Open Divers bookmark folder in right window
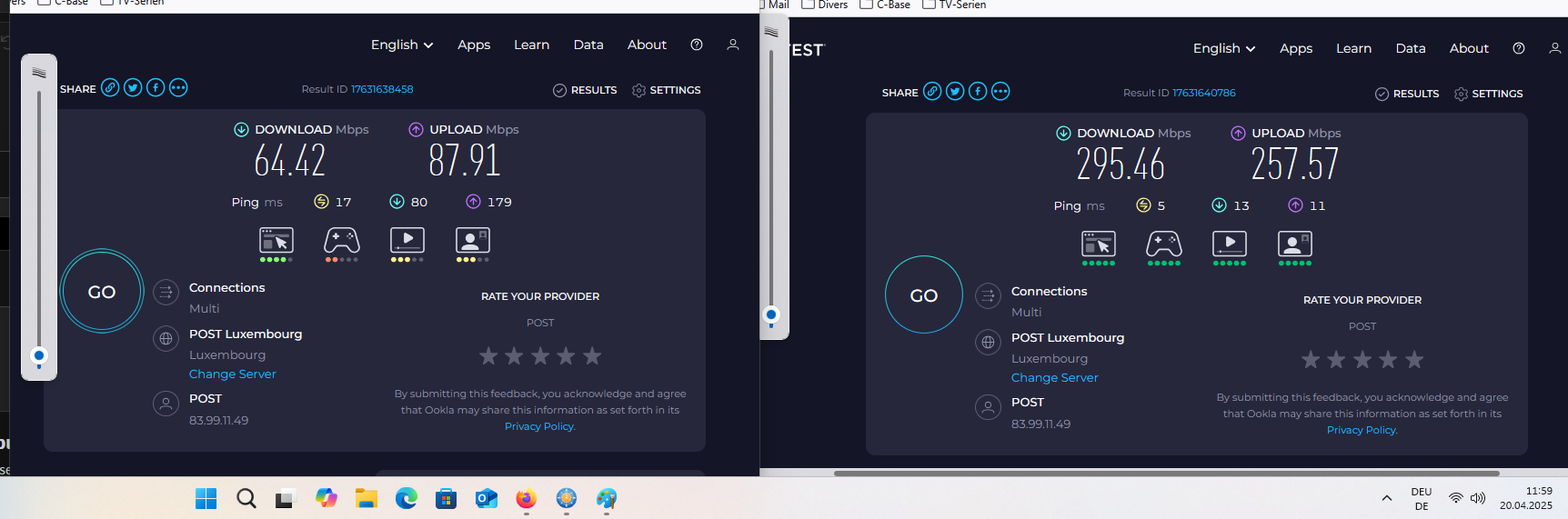The height and width of the screenshot is (519, 1568). (x=824, y=5)
